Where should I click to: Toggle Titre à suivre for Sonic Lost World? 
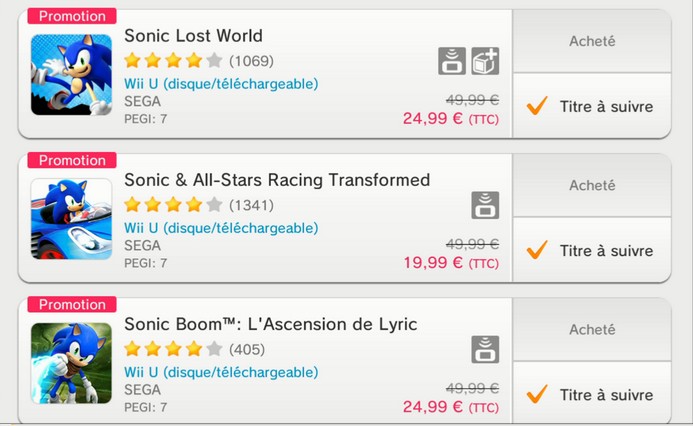point(592,106)
